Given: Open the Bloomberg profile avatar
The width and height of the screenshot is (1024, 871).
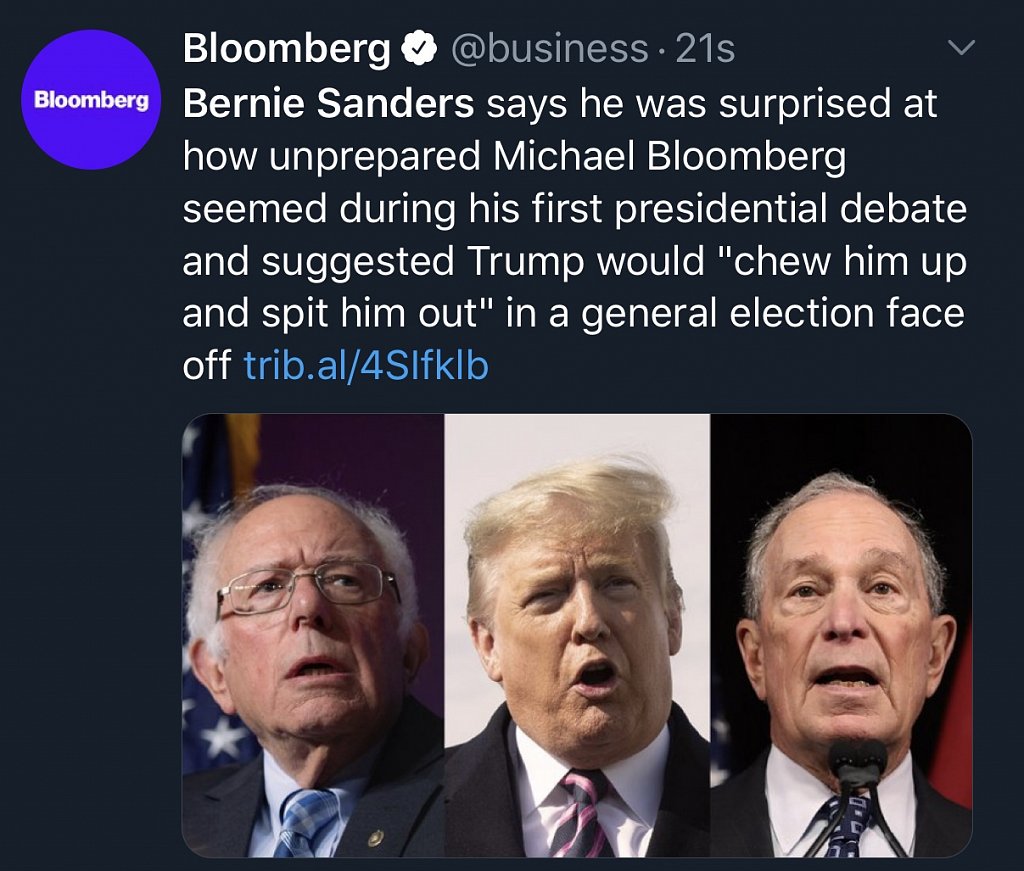Looking at the screenshot, I should point(91,99).
